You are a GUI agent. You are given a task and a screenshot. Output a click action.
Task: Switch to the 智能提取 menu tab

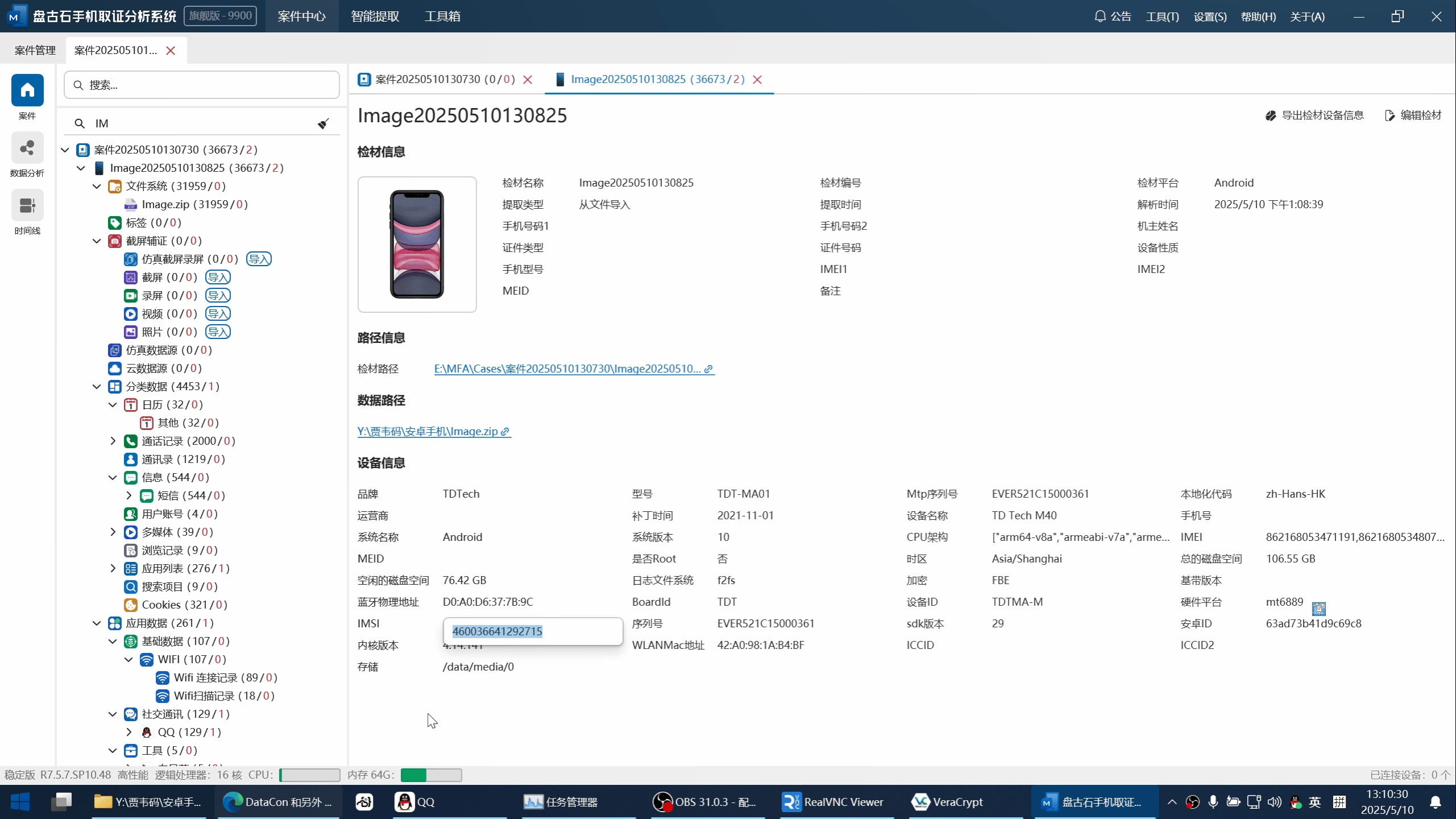coord(375,16)
